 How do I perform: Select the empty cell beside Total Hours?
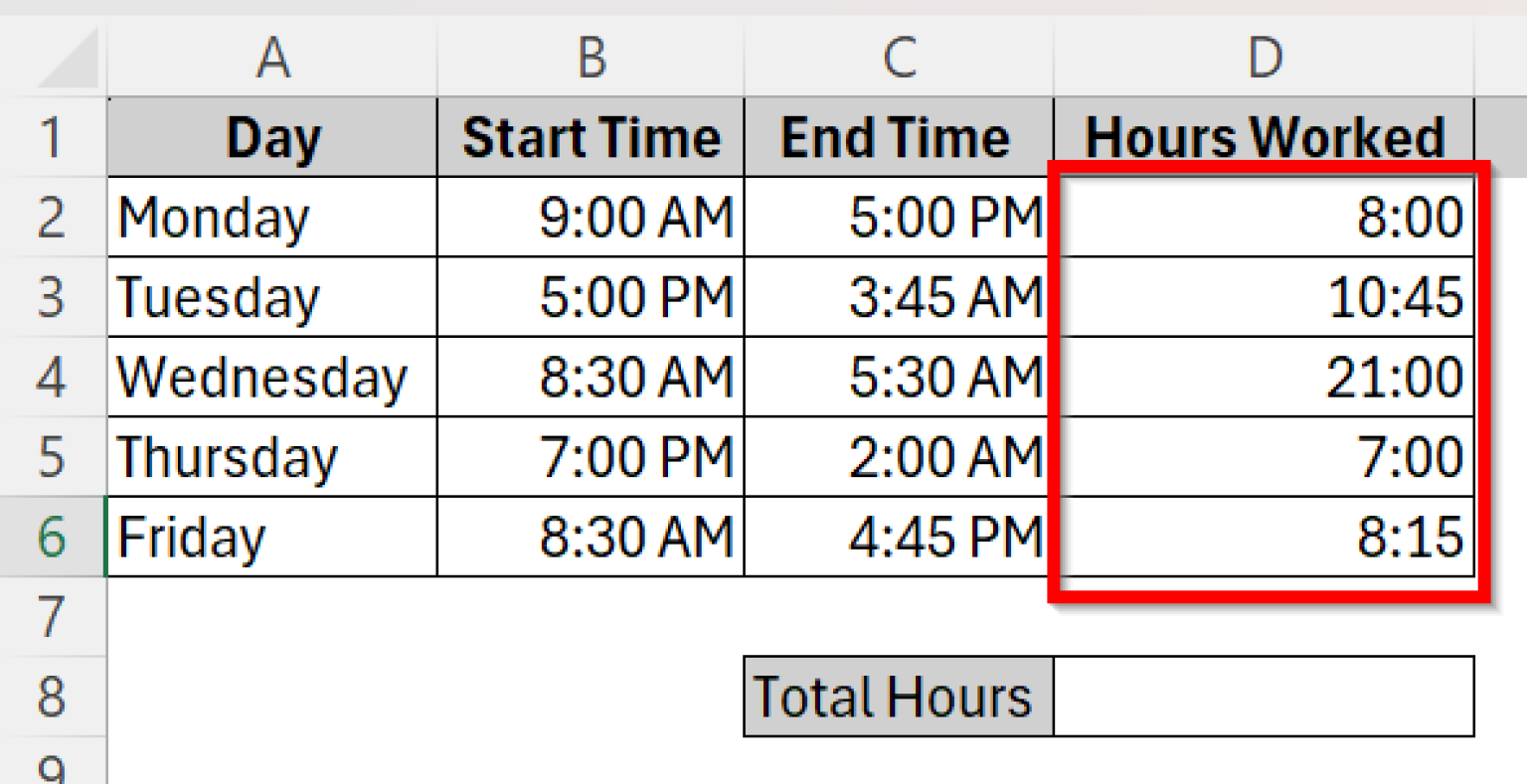click(x=1263, y=696)
